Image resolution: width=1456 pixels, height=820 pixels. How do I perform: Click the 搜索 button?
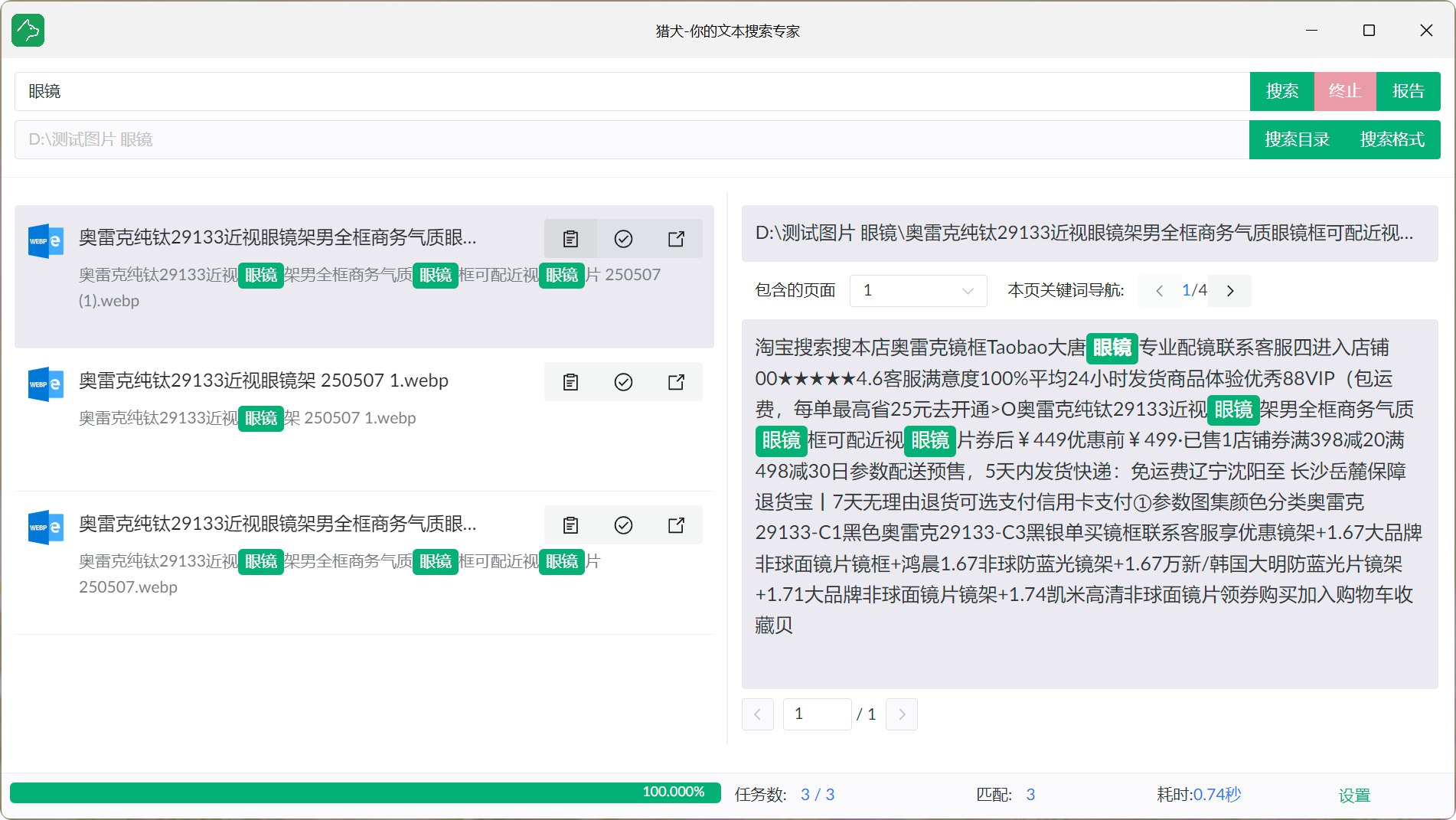click(1282, 91)
